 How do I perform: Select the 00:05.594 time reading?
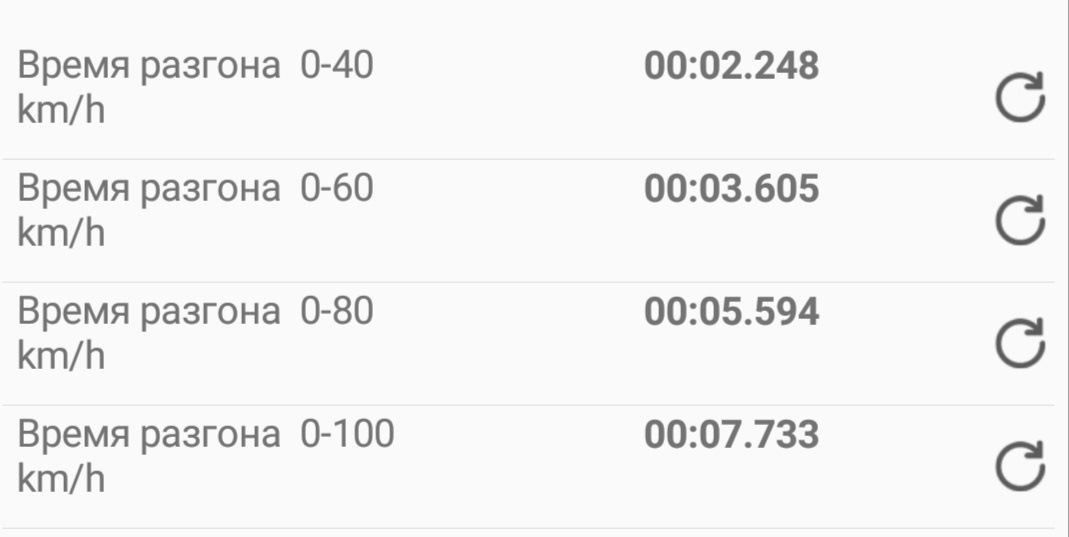tap(731, 313)
